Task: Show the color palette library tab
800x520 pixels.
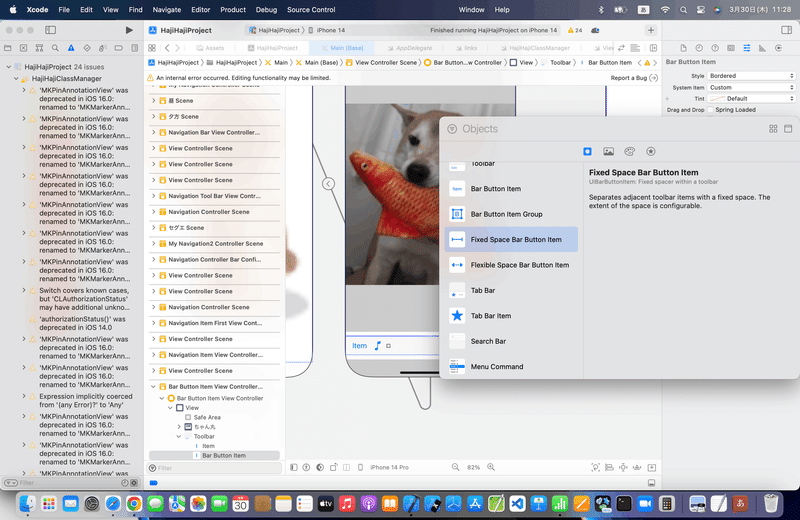Action: (x=630, y=152)
